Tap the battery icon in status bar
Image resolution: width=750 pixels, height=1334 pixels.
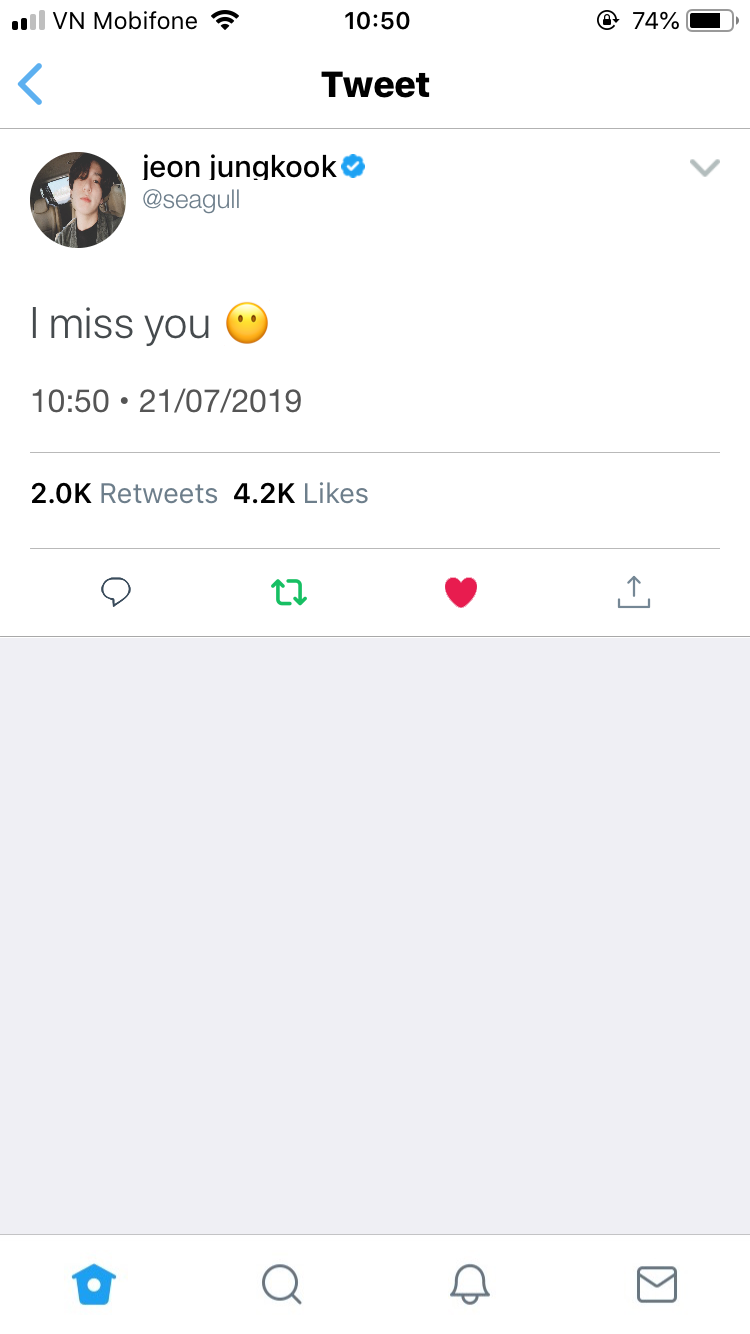(x=711, y=20)
